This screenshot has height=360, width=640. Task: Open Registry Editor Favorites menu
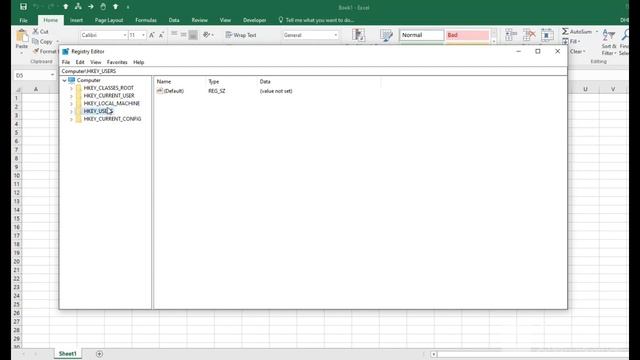(117, 62)
